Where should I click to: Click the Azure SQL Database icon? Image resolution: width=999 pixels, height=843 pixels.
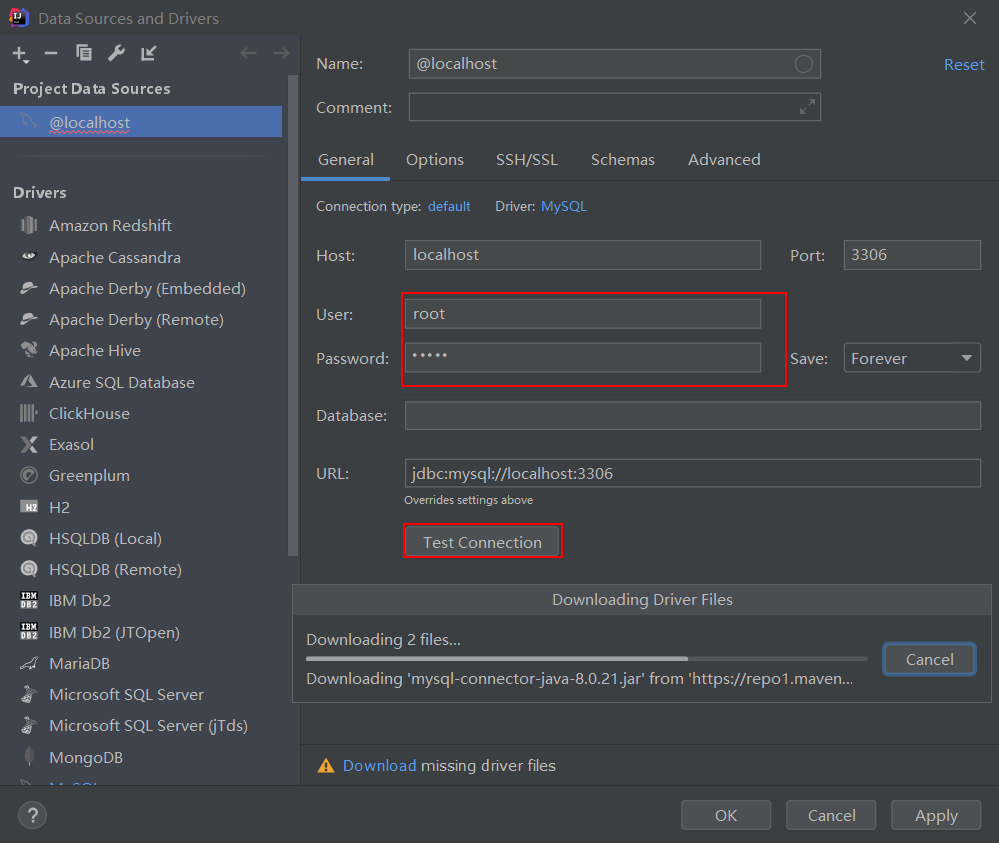click(x=29, y=381)
